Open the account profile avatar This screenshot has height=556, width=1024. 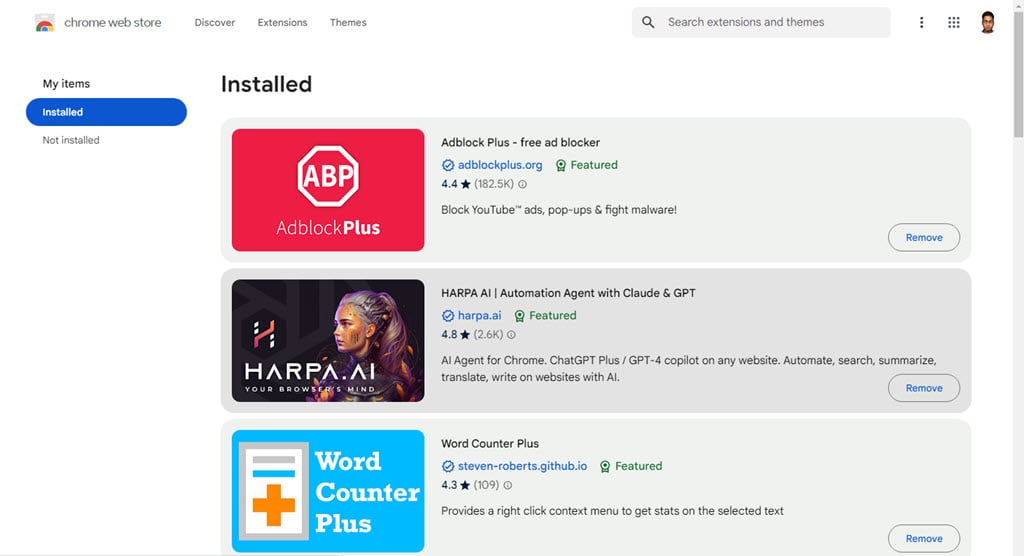(x=987, y=22)
